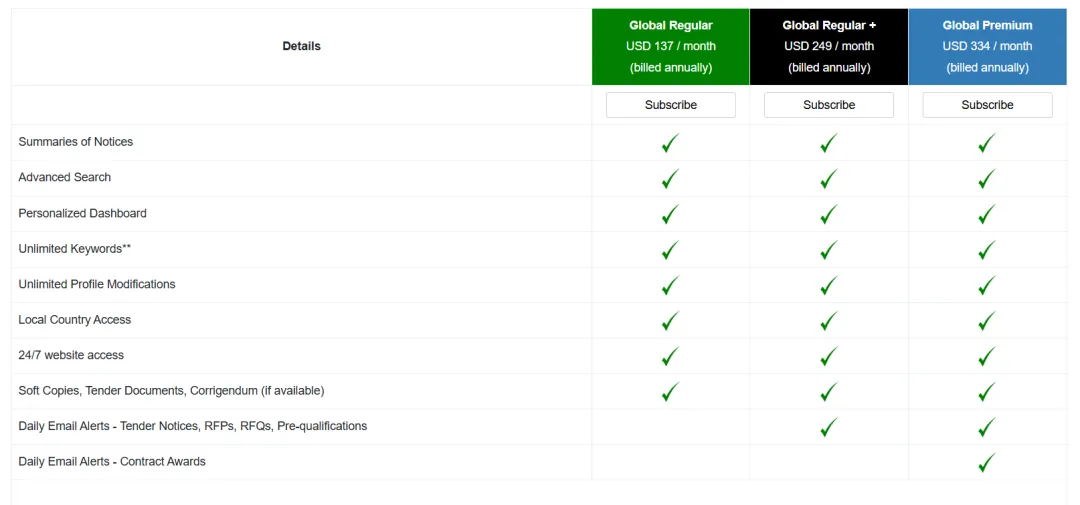Image resolution: width=1080 pixels, height=505 pixels.
Task: Click Global Regular + checkmark for Personalized Dashboard
Action: (828, 214)
